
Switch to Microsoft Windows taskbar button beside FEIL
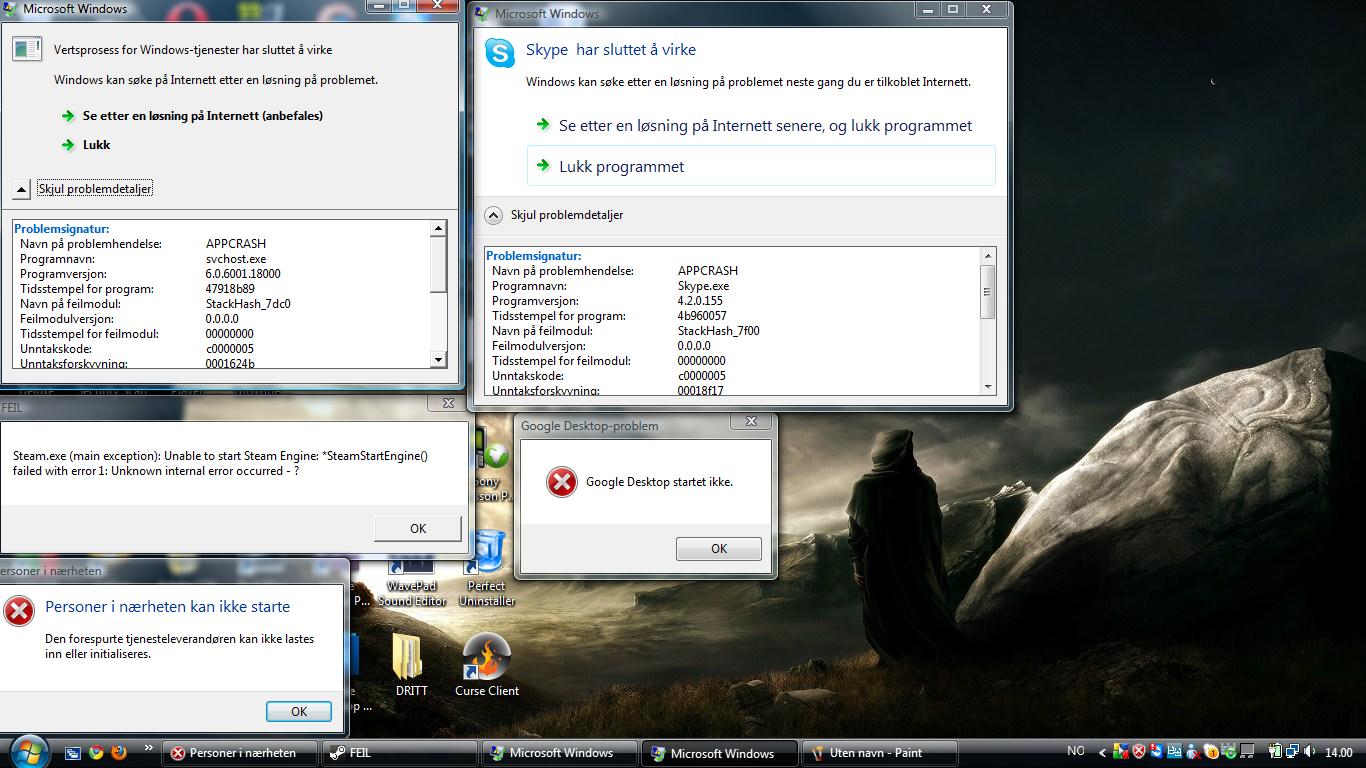[x=562, y=753]
